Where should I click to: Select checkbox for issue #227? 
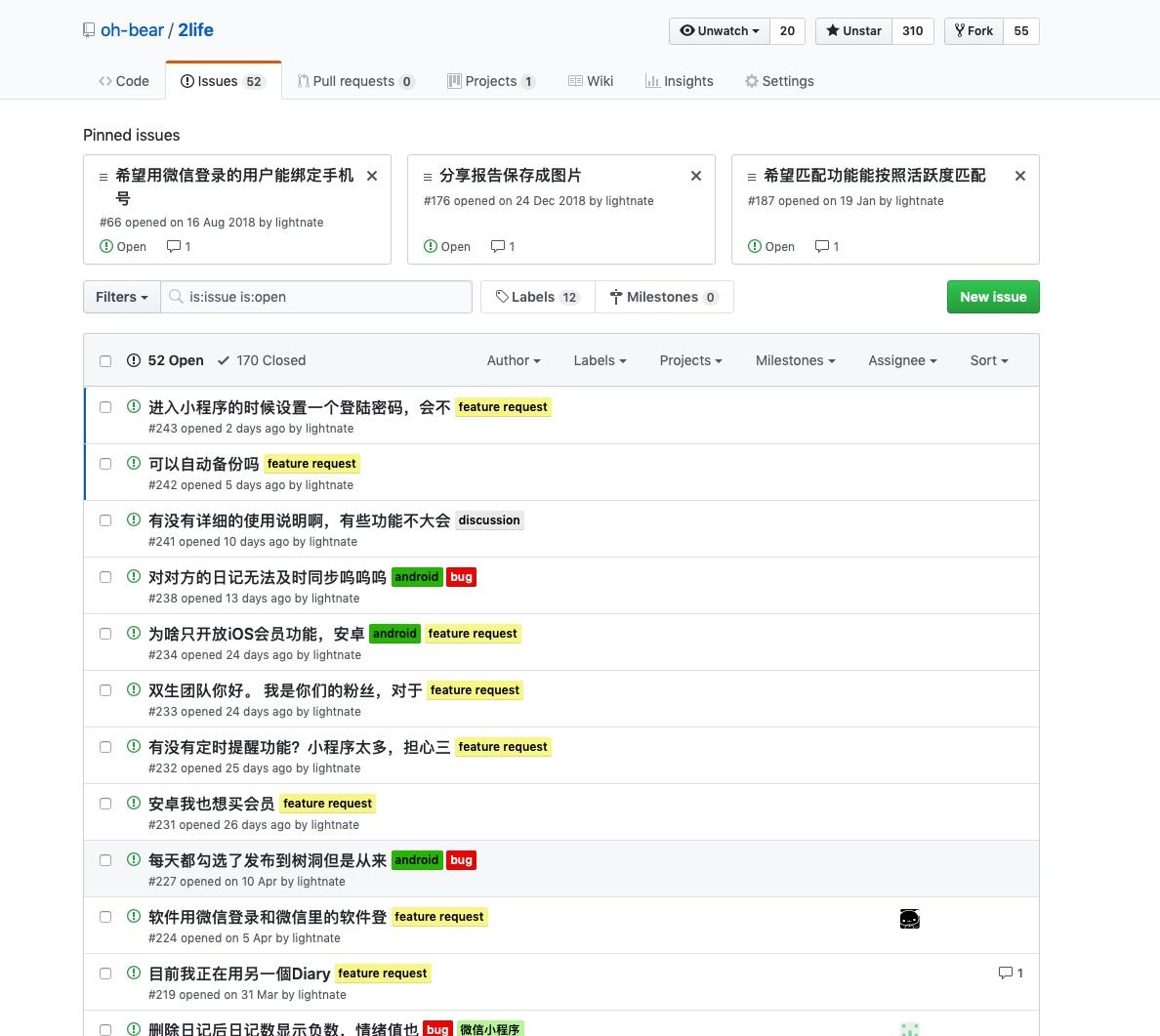[105, 860]
